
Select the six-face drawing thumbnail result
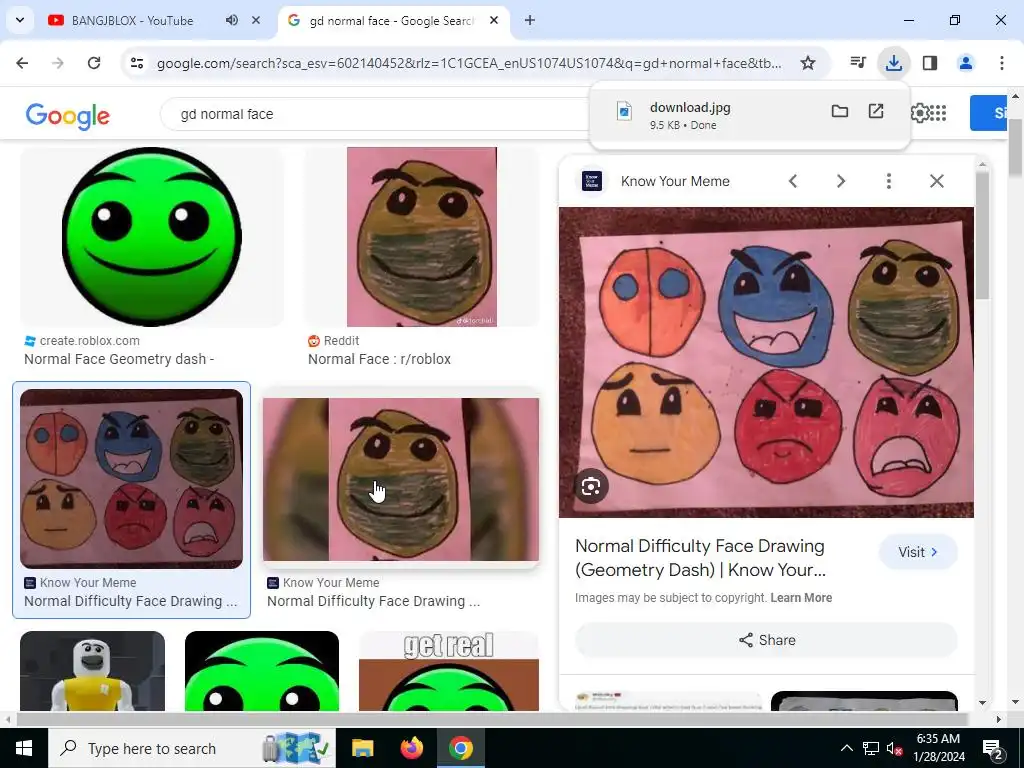click(131, 479)
